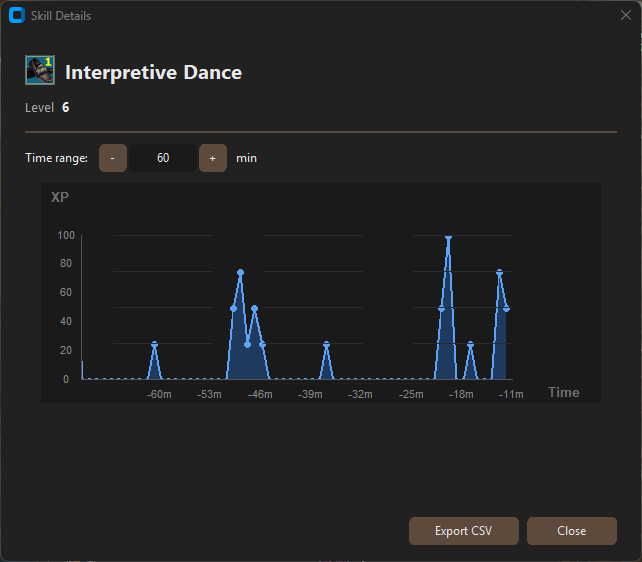Viewport: 642px width, 562px height.
Task: Click the 0 XP axis label
Action: pos(66,379)
